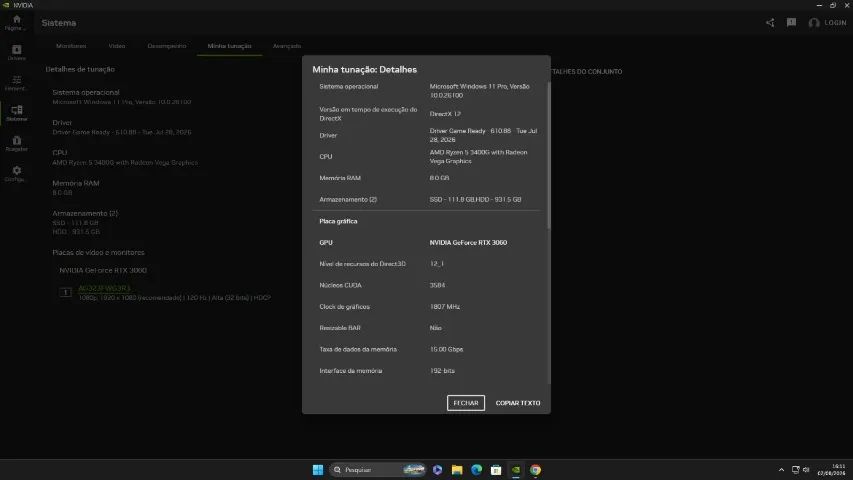Click the Memória RAM 8.0 GB value in dialog
853x480 pixels.
[x=439, y=178]
